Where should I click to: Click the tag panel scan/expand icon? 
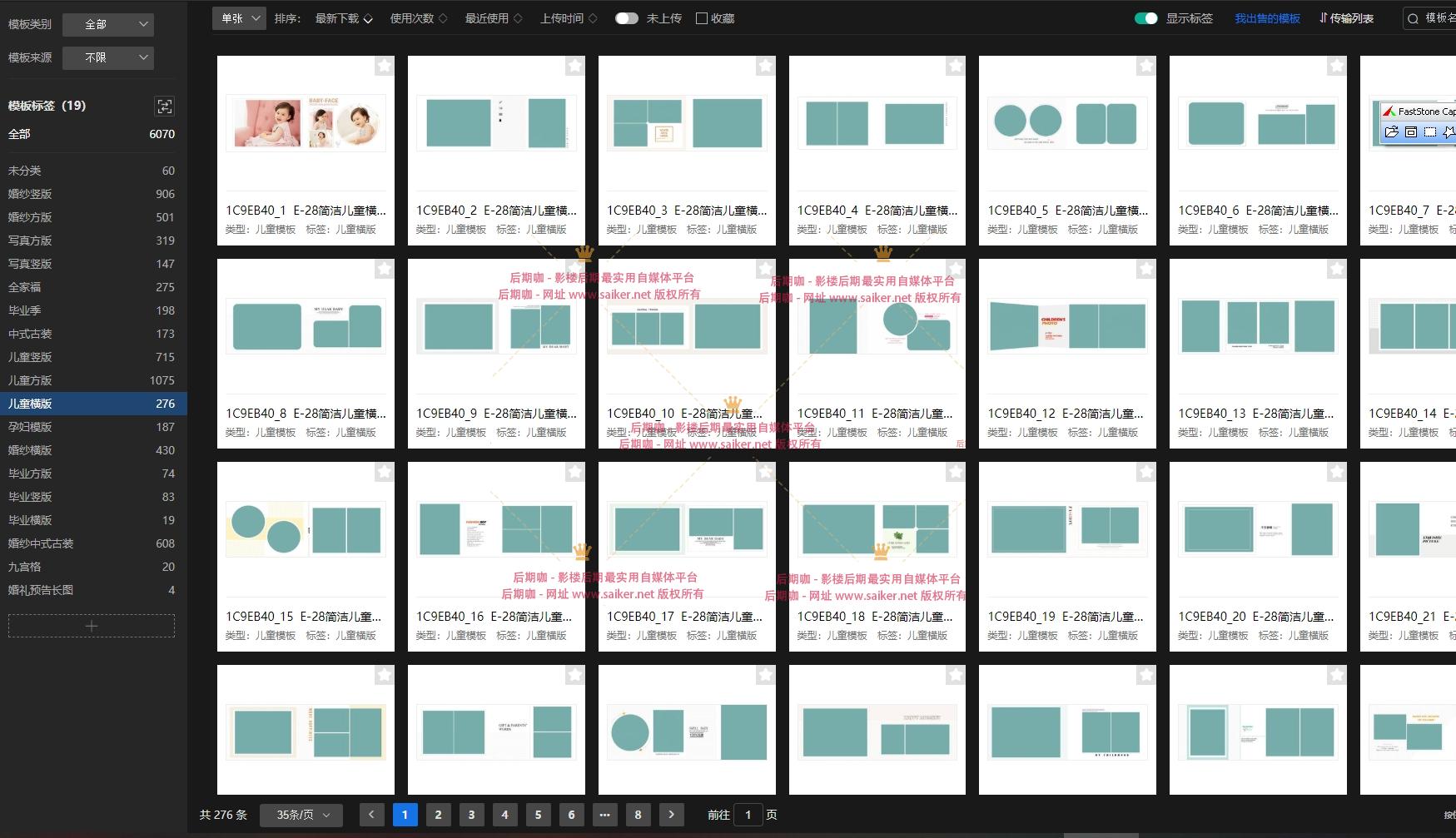pyautogui.click(x=165, y=106)
